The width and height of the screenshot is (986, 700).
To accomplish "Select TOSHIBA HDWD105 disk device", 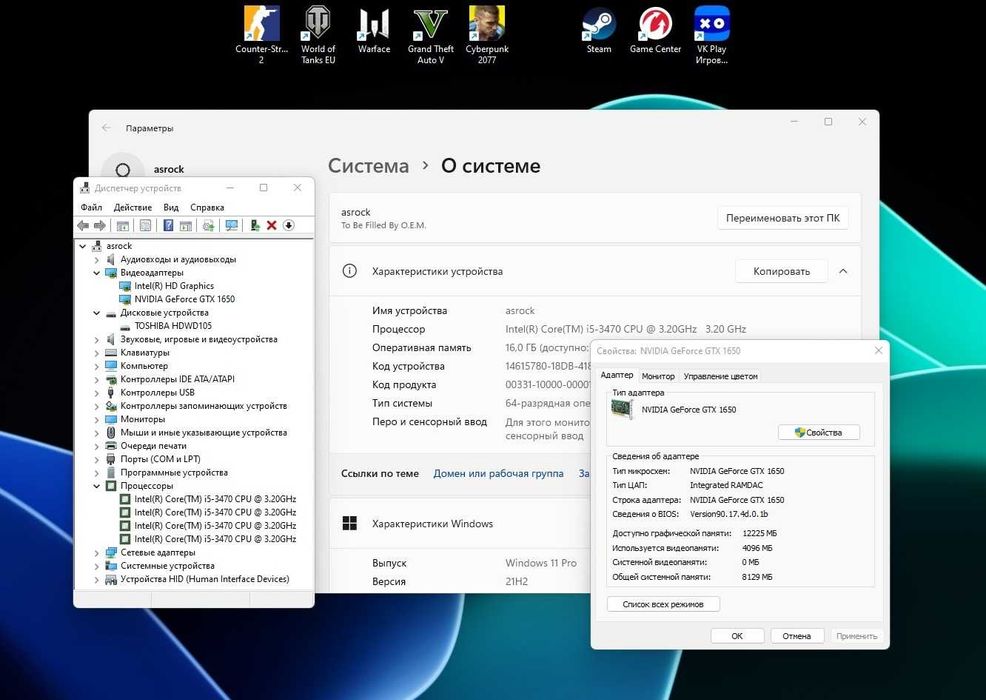I will 173,326.
